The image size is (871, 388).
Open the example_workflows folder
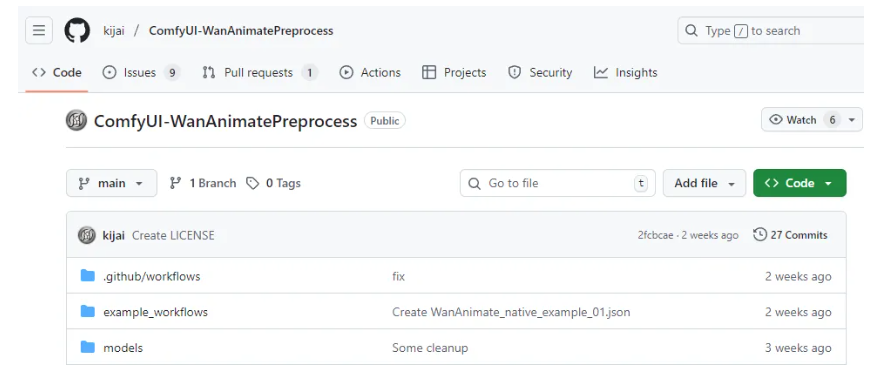pos(156,312)
